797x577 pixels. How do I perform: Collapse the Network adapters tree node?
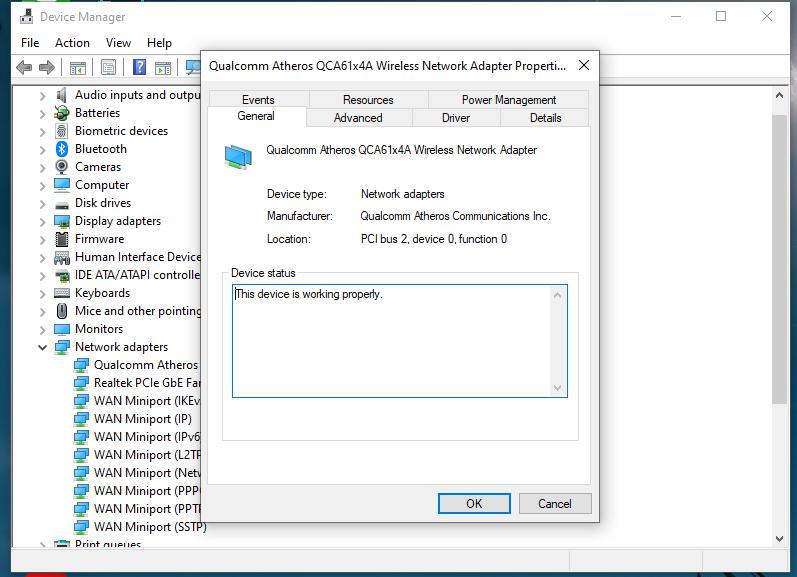point(43,347)
